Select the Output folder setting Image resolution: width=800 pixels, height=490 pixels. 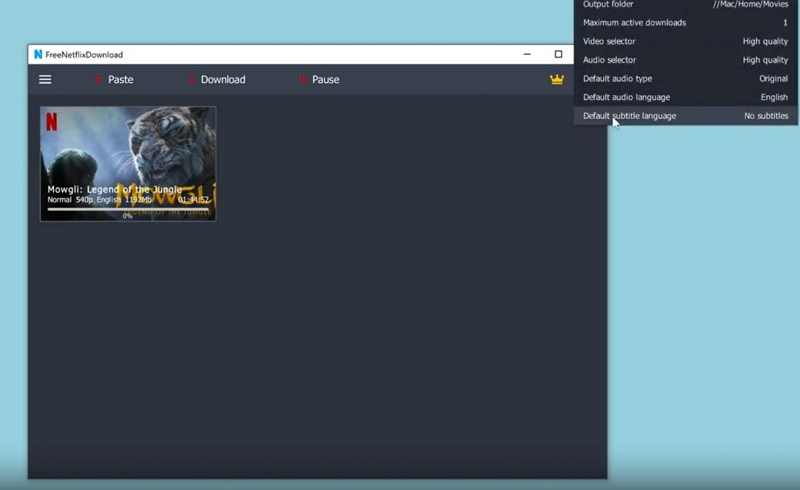(685, 5)
